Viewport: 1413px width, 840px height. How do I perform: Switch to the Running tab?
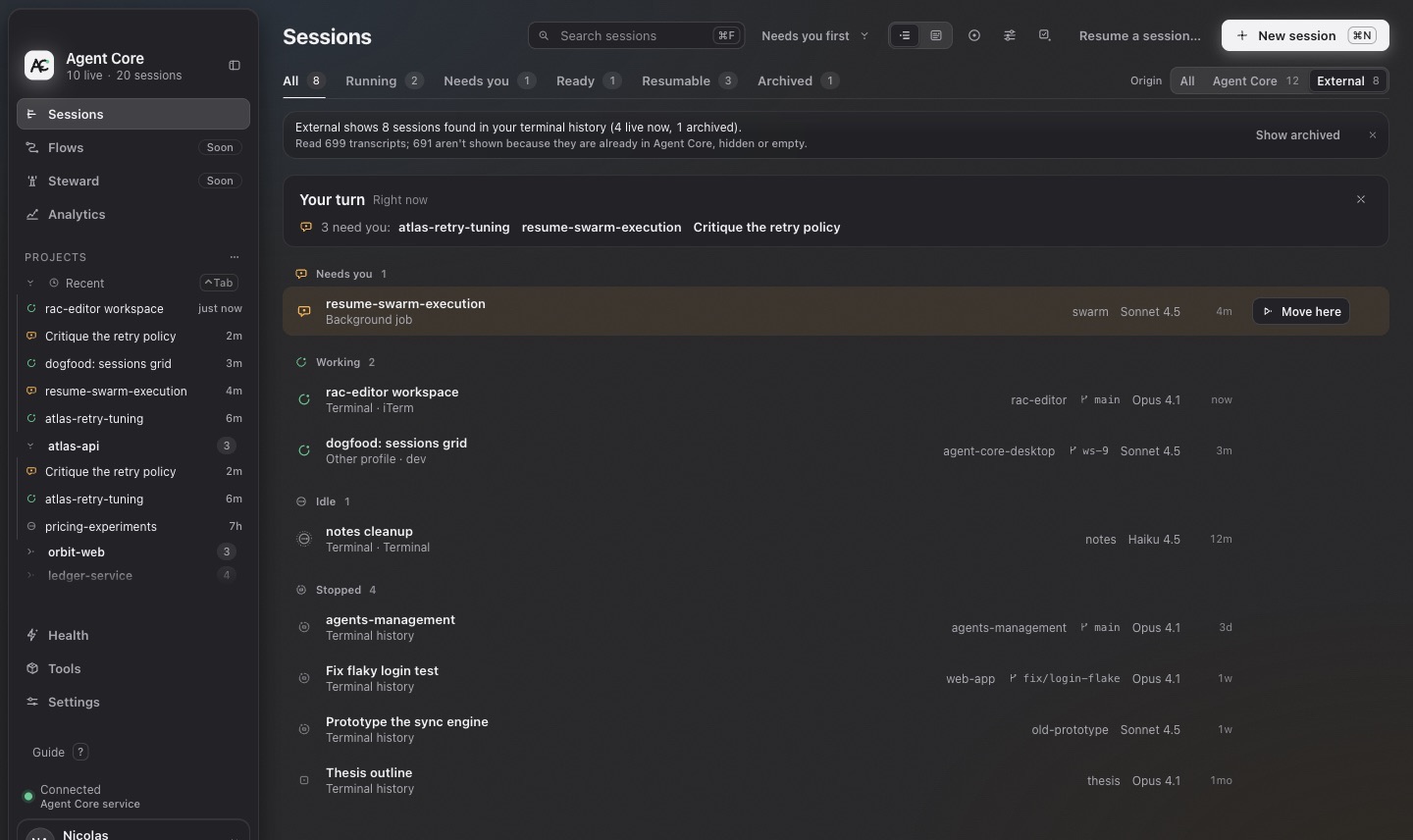[x=384, y=80]
